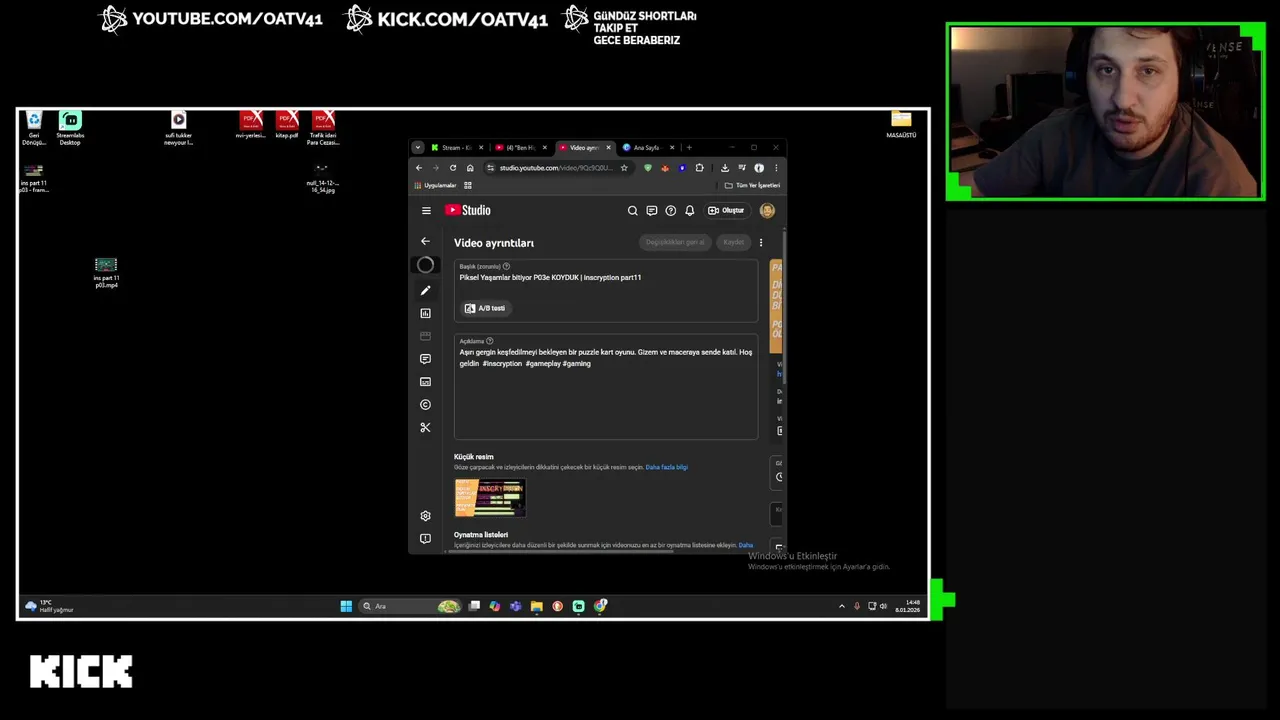Open the Copyright sidebar icon
This screenshot has height=720, width=1280.
[425, 405]
